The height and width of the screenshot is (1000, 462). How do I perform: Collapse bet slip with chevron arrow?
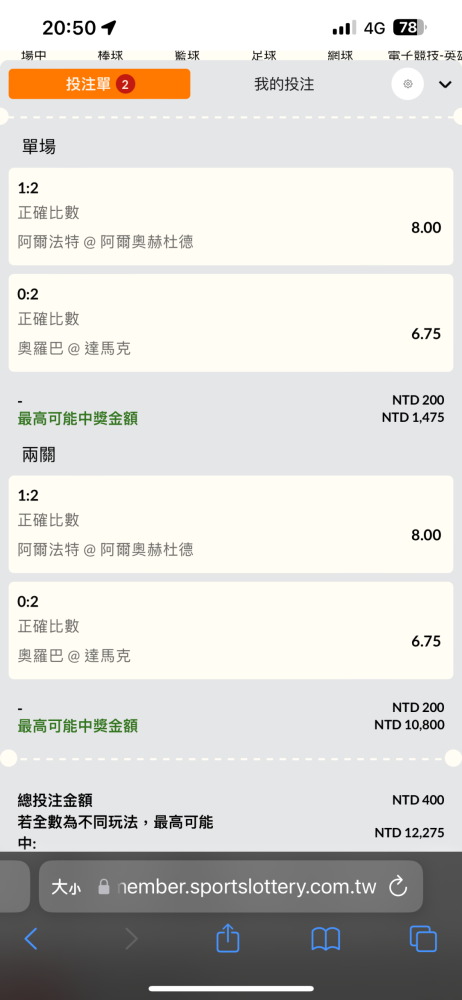[x=445, y=84]
